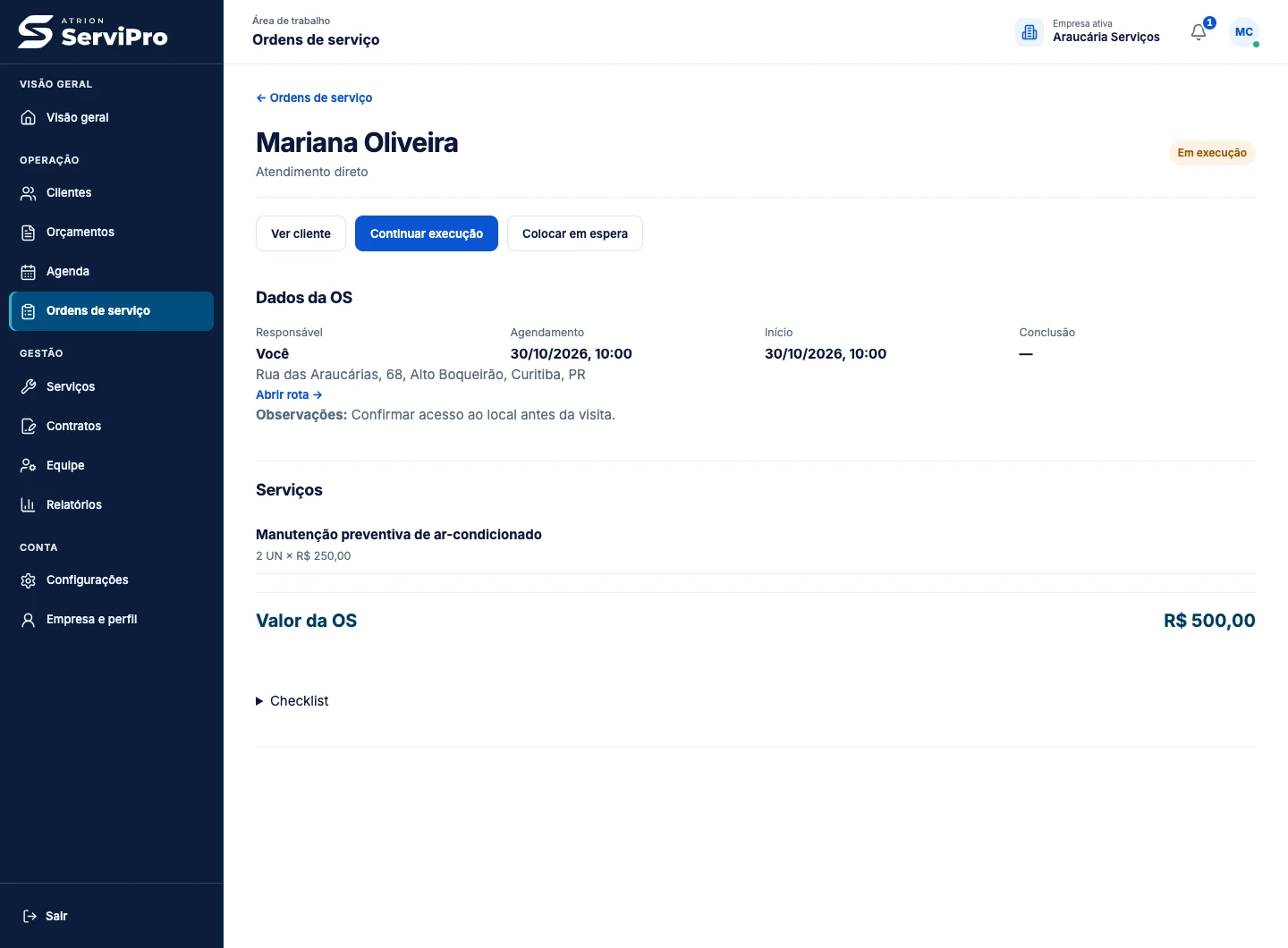
Task: Click the Em execução status badge
Action: [1212, 153]
